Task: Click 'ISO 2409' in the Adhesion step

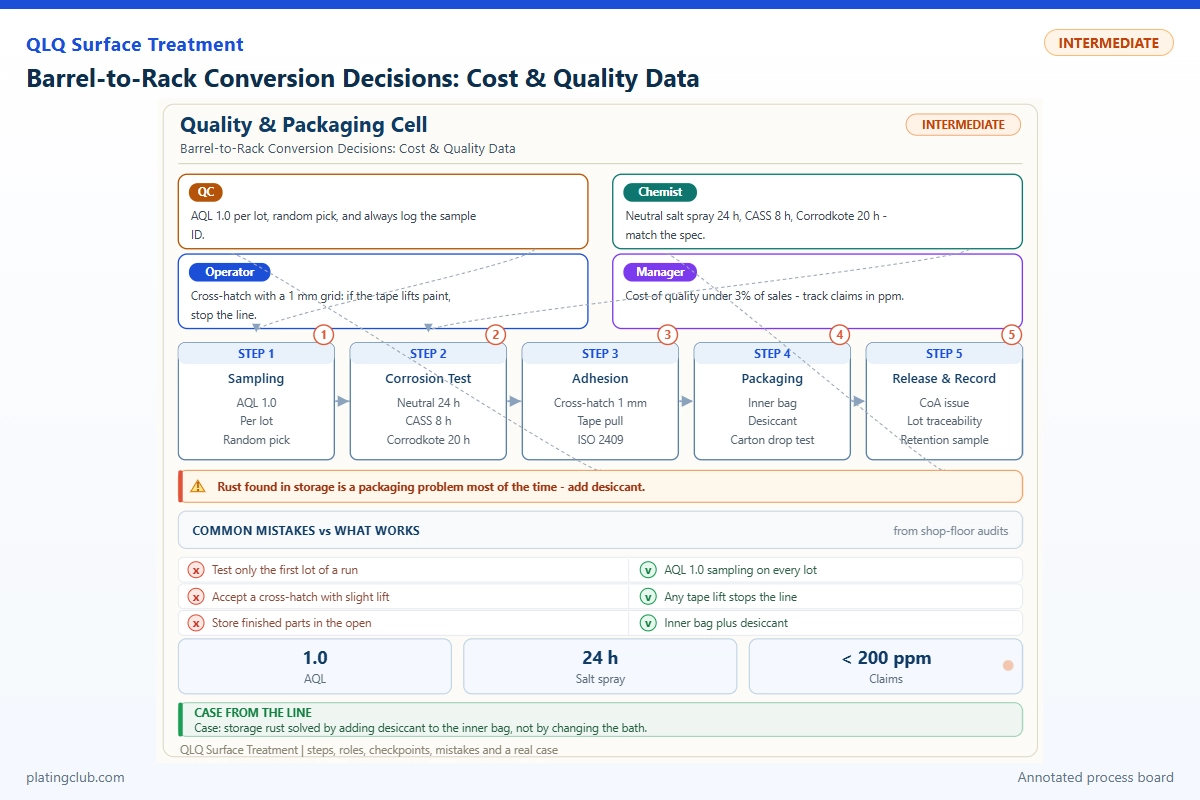Action: point(600,440)
